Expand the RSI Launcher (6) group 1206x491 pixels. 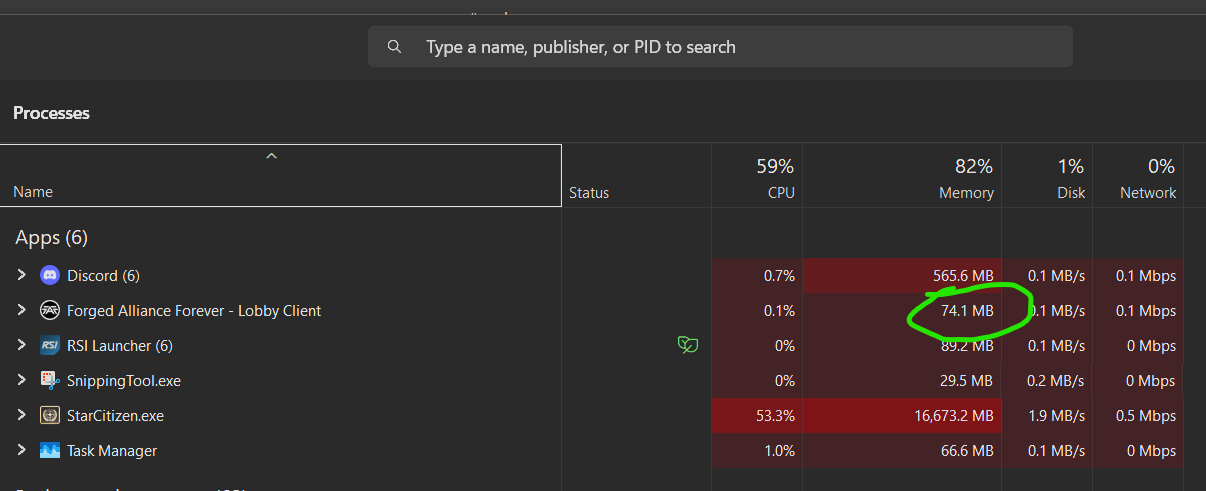pyautogui.click(x=21, y=345)
